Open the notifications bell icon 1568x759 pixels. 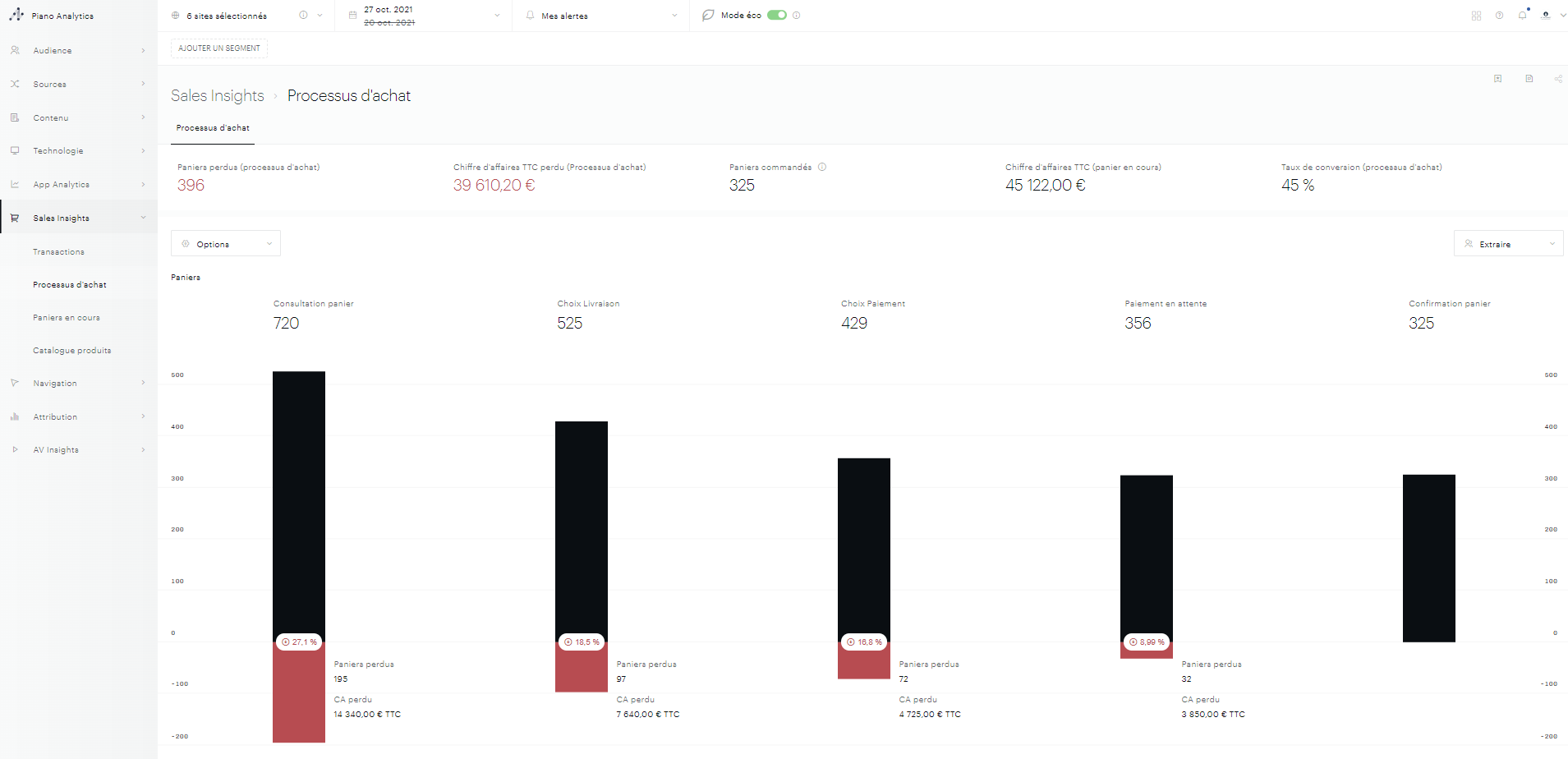[1522, 16]
